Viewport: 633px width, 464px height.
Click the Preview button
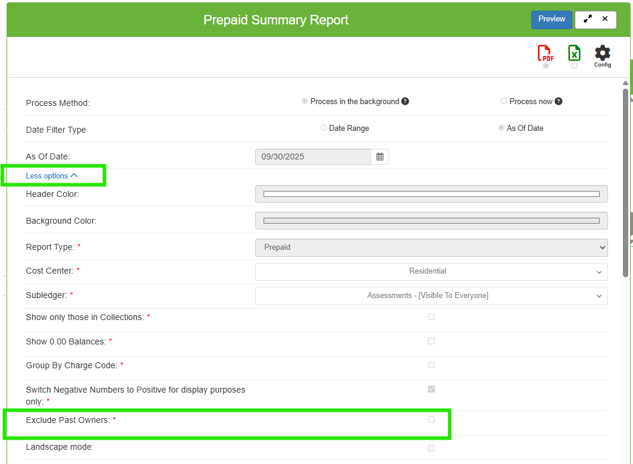coord(551,19)
